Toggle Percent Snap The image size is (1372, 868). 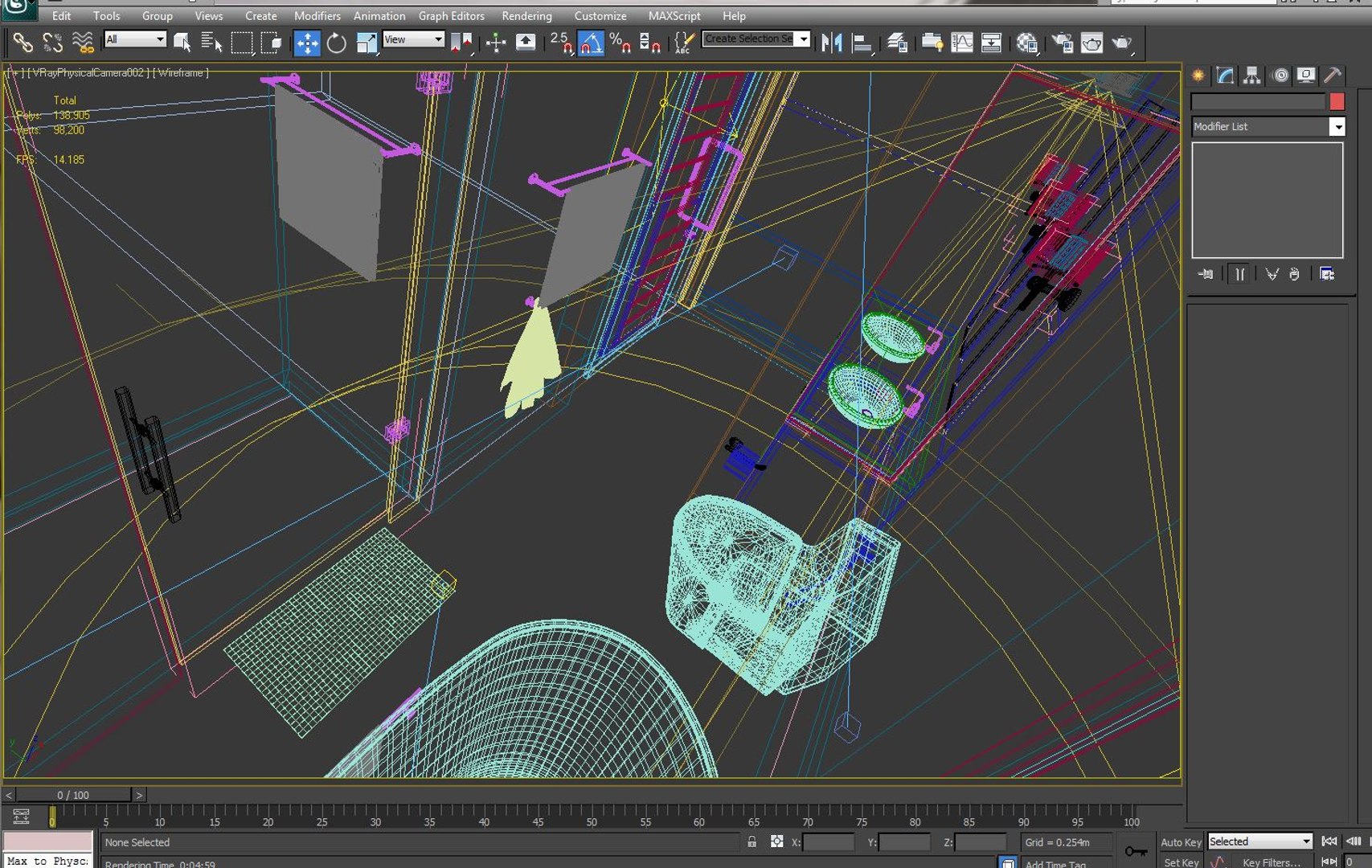620,43
